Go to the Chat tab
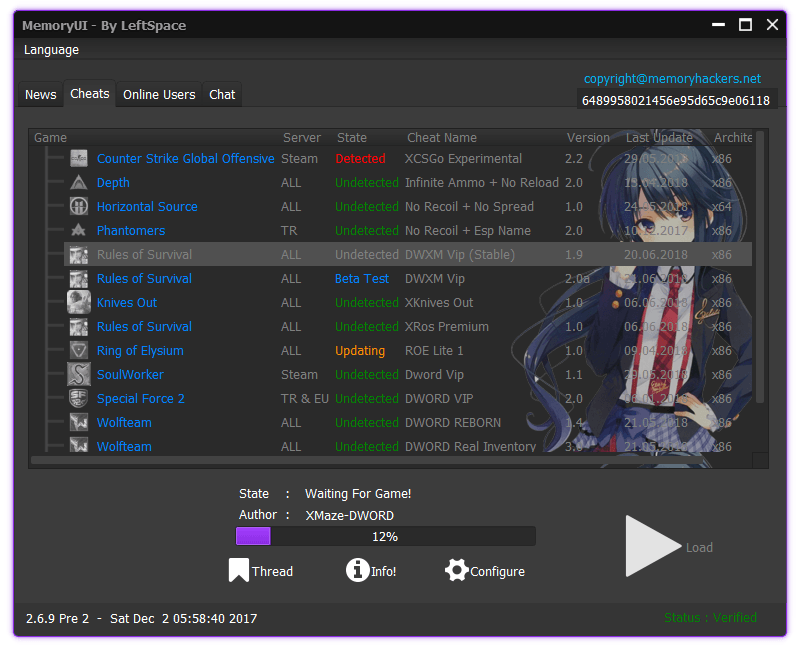799x646 pixels. (222, 95)
